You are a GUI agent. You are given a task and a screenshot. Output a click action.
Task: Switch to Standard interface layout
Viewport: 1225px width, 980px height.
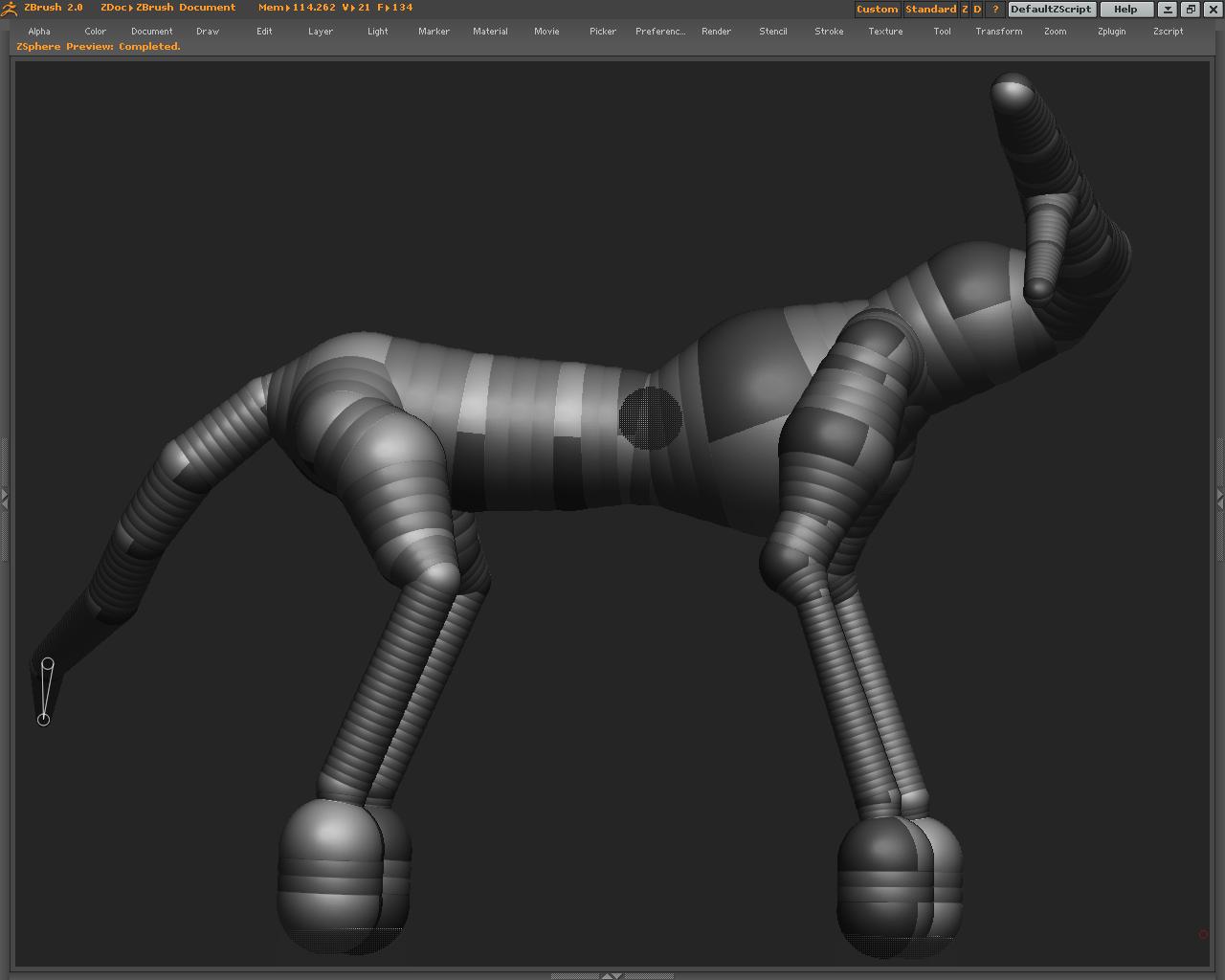pyautogui.click(x=930, y=10)
